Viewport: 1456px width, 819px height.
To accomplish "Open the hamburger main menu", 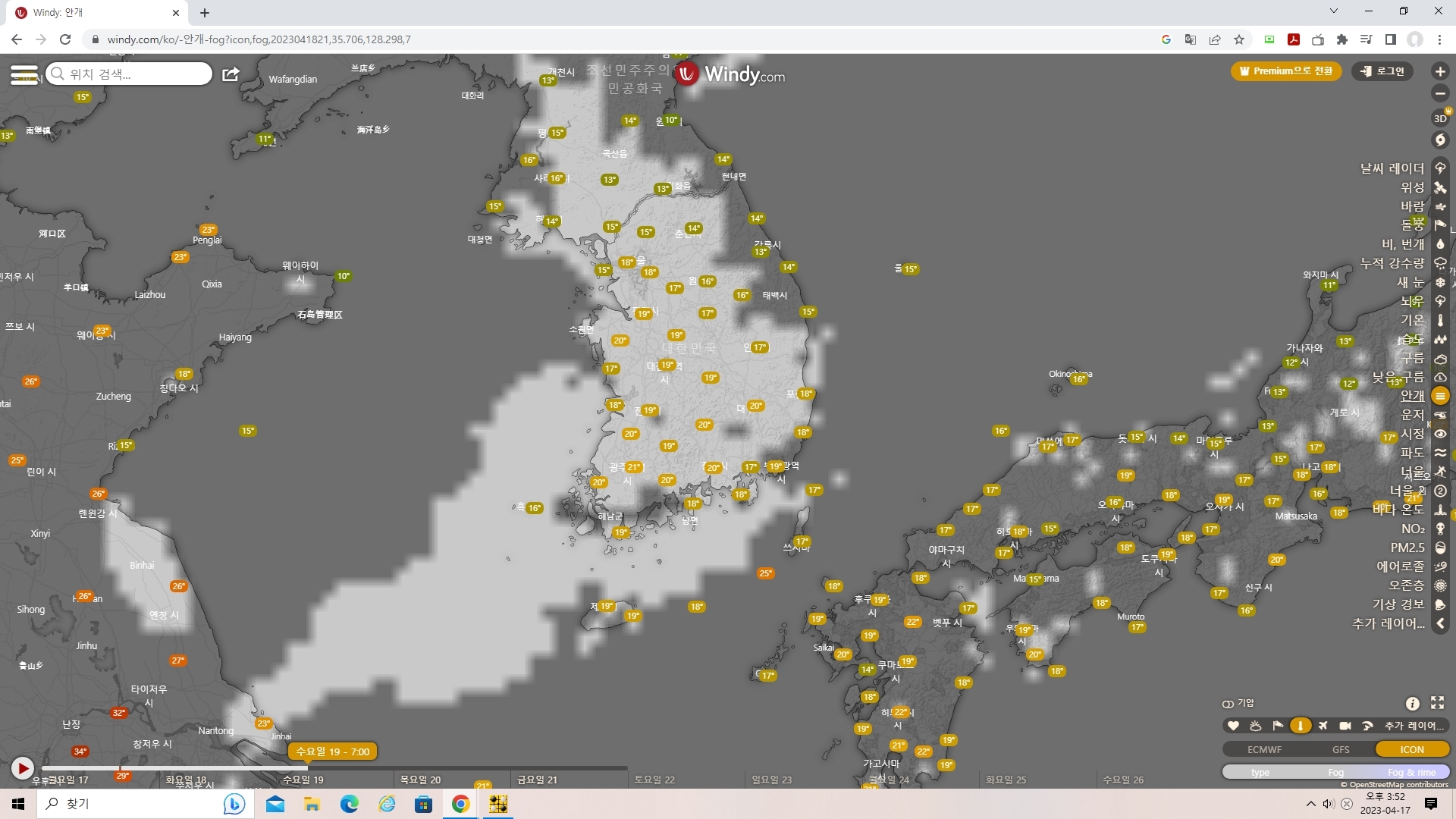I will tap(24, 74).
